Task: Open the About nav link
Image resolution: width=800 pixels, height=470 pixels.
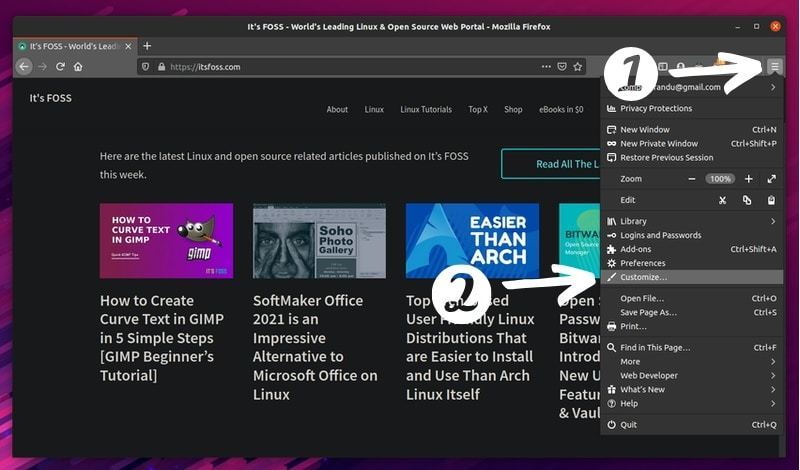Action: (x=337, y=109)
